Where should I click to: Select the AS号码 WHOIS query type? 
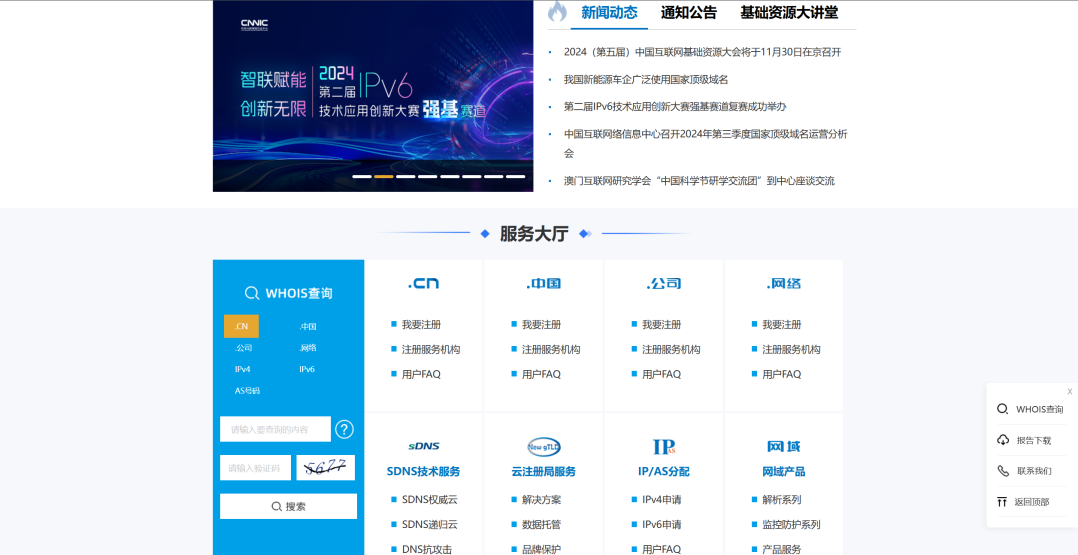247,391
